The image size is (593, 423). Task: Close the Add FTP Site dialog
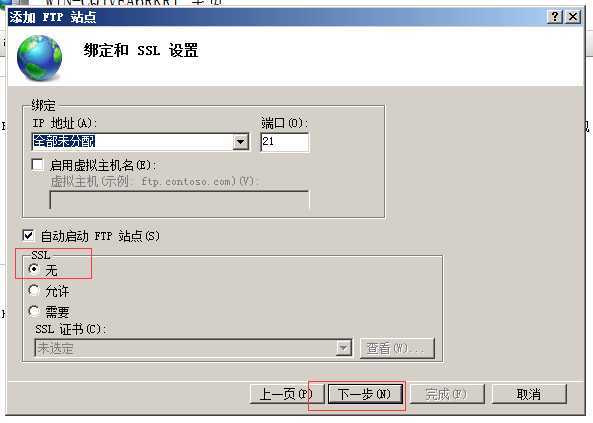click(573, 17)
